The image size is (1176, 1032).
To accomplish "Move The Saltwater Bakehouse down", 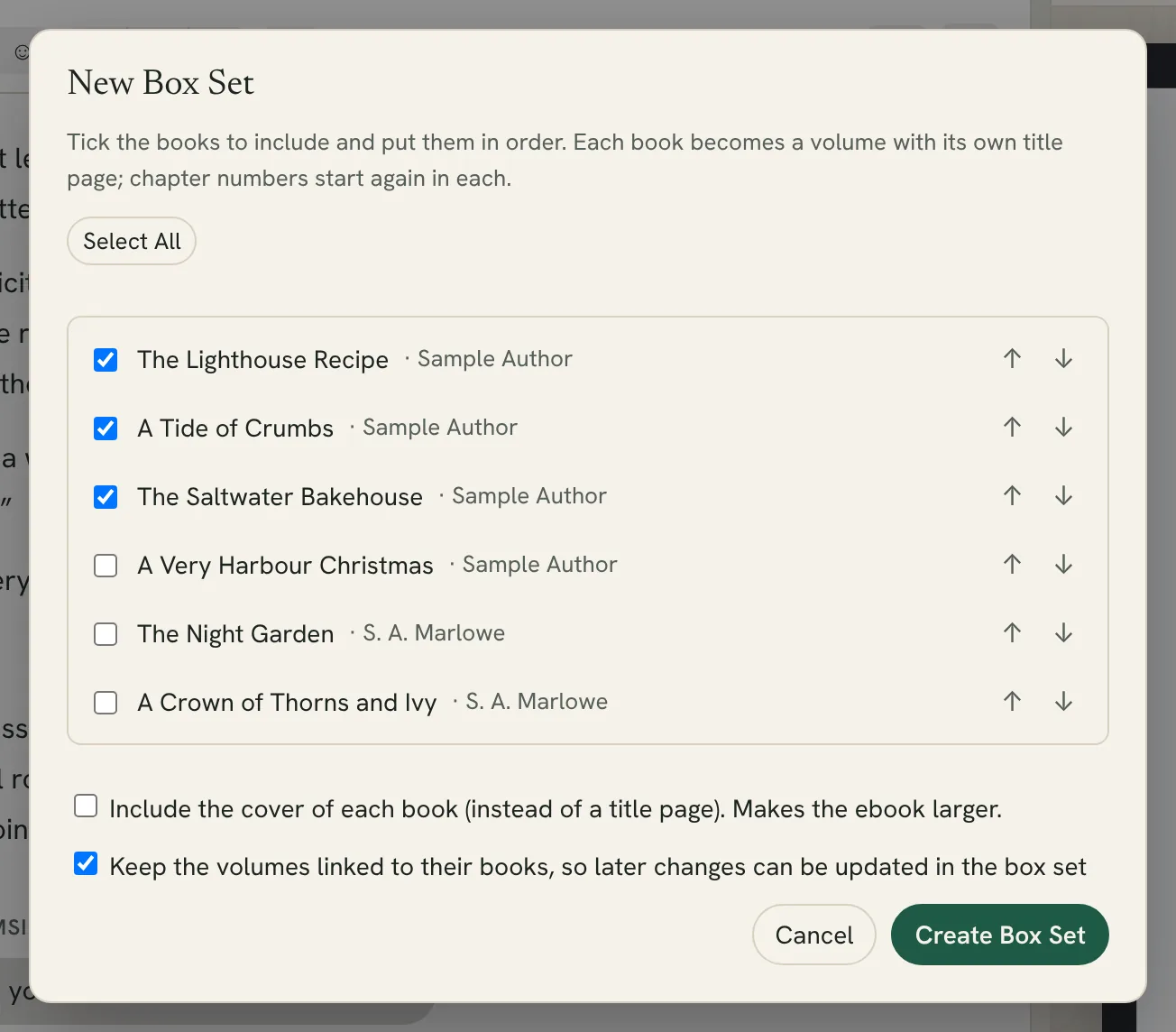I will tap(1063, 496).
